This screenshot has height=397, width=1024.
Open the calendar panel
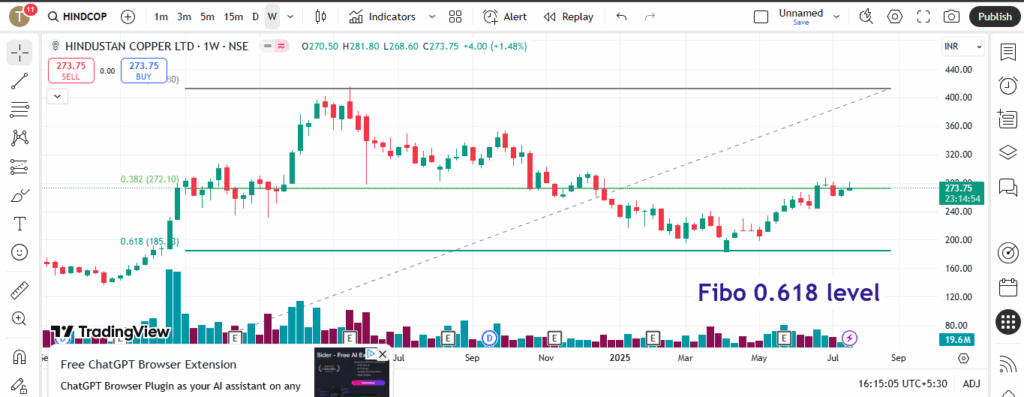pyautogui.click(x=1008, y=287)
